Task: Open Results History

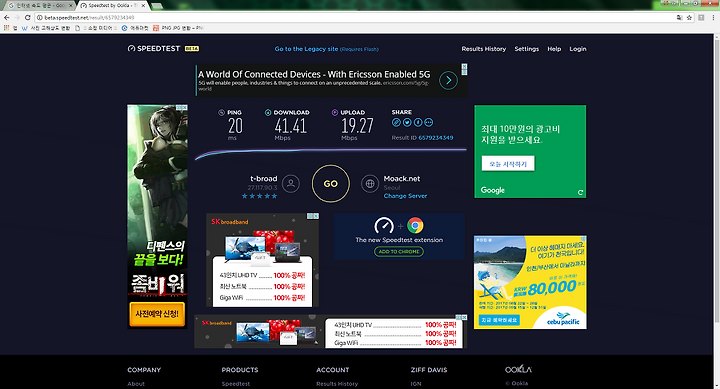Action: coord(484,49)
